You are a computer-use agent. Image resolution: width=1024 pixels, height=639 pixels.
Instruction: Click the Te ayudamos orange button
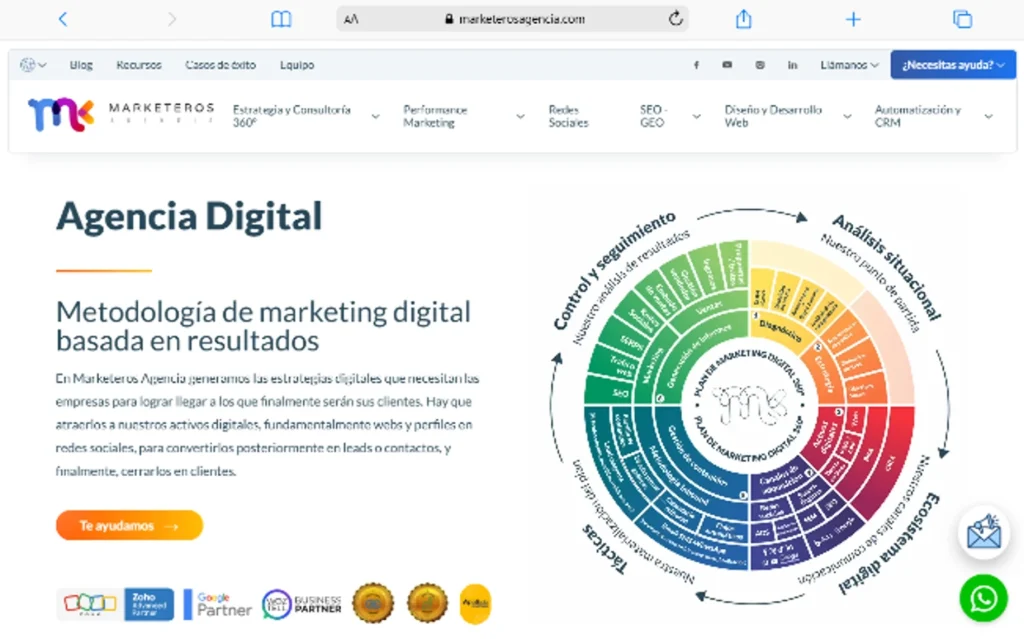click(x=129, y=525)
